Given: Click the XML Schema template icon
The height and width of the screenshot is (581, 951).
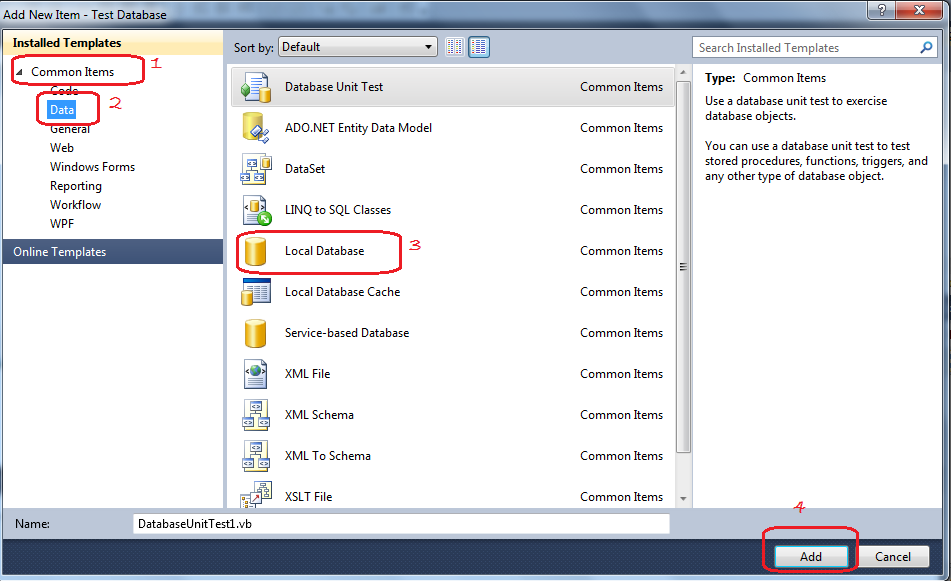Looking at the screenshot, I should pos(255,415).
